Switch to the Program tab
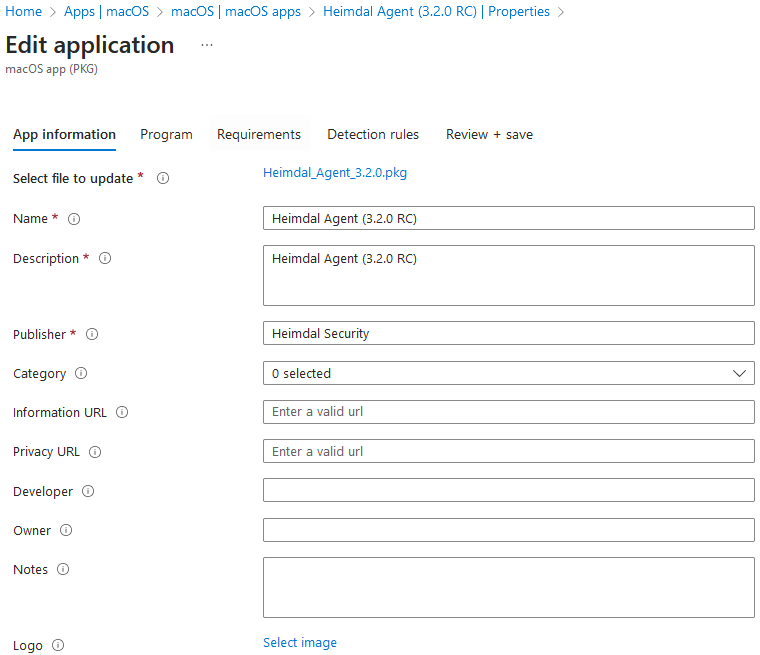The image size is (760, 655). [x=166, y=135]
